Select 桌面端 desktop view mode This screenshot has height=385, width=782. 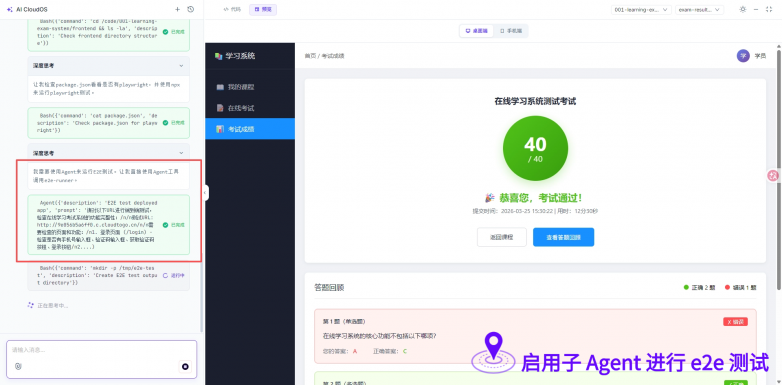point(477,31)
